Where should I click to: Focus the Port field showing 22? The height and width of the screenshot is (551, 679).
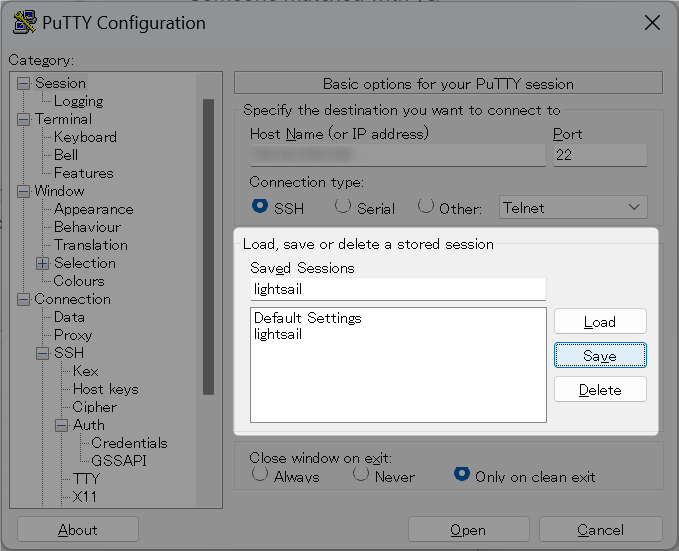600,155
